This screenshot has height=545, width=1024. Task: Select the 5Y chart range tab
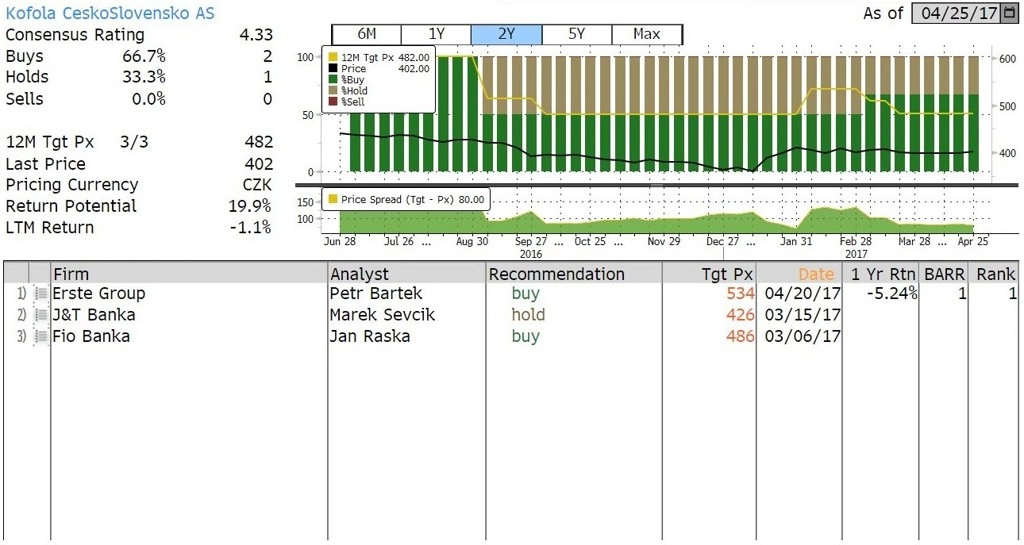tap(577, 35)
